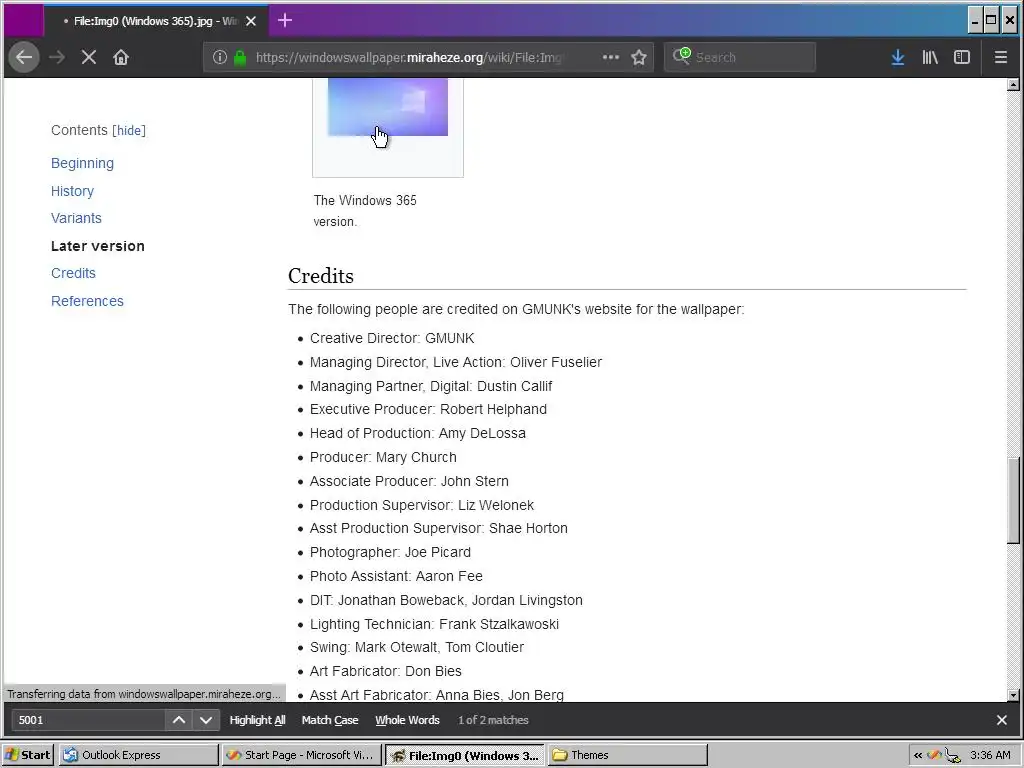Find previous match with up arrow
Image resolution: width=1024 pixels, height=768 pixels.
[178, 720]
